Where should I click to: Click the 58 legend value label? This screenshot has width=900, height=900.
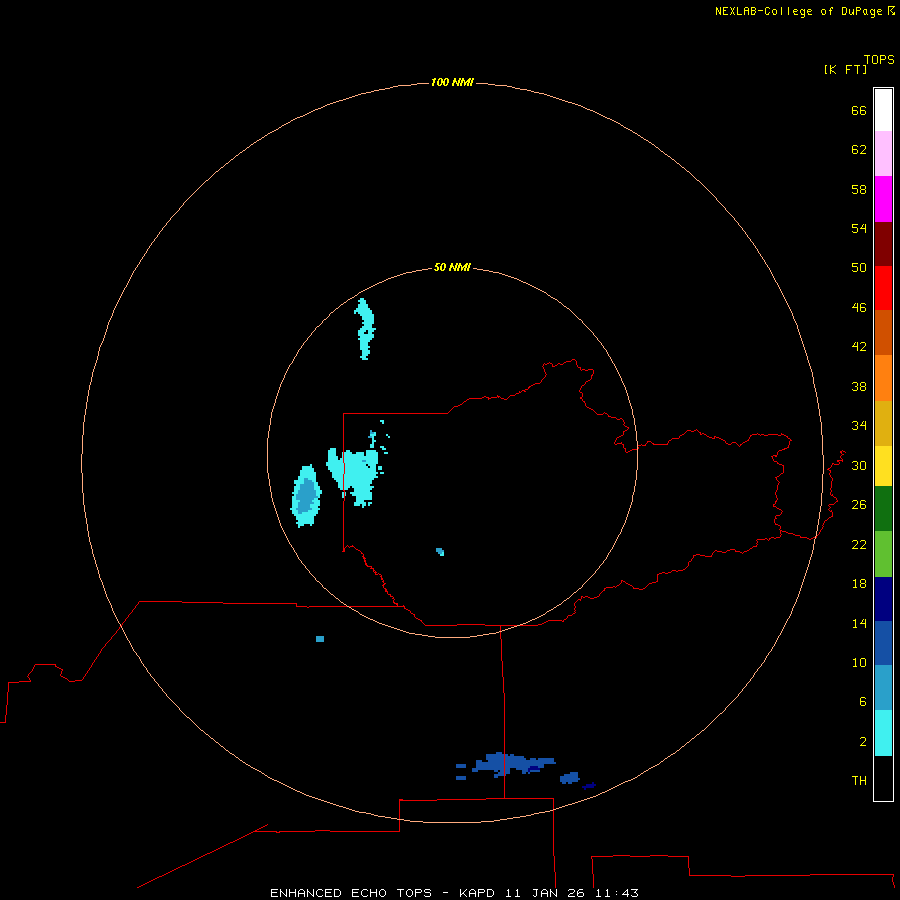(859, 189)
